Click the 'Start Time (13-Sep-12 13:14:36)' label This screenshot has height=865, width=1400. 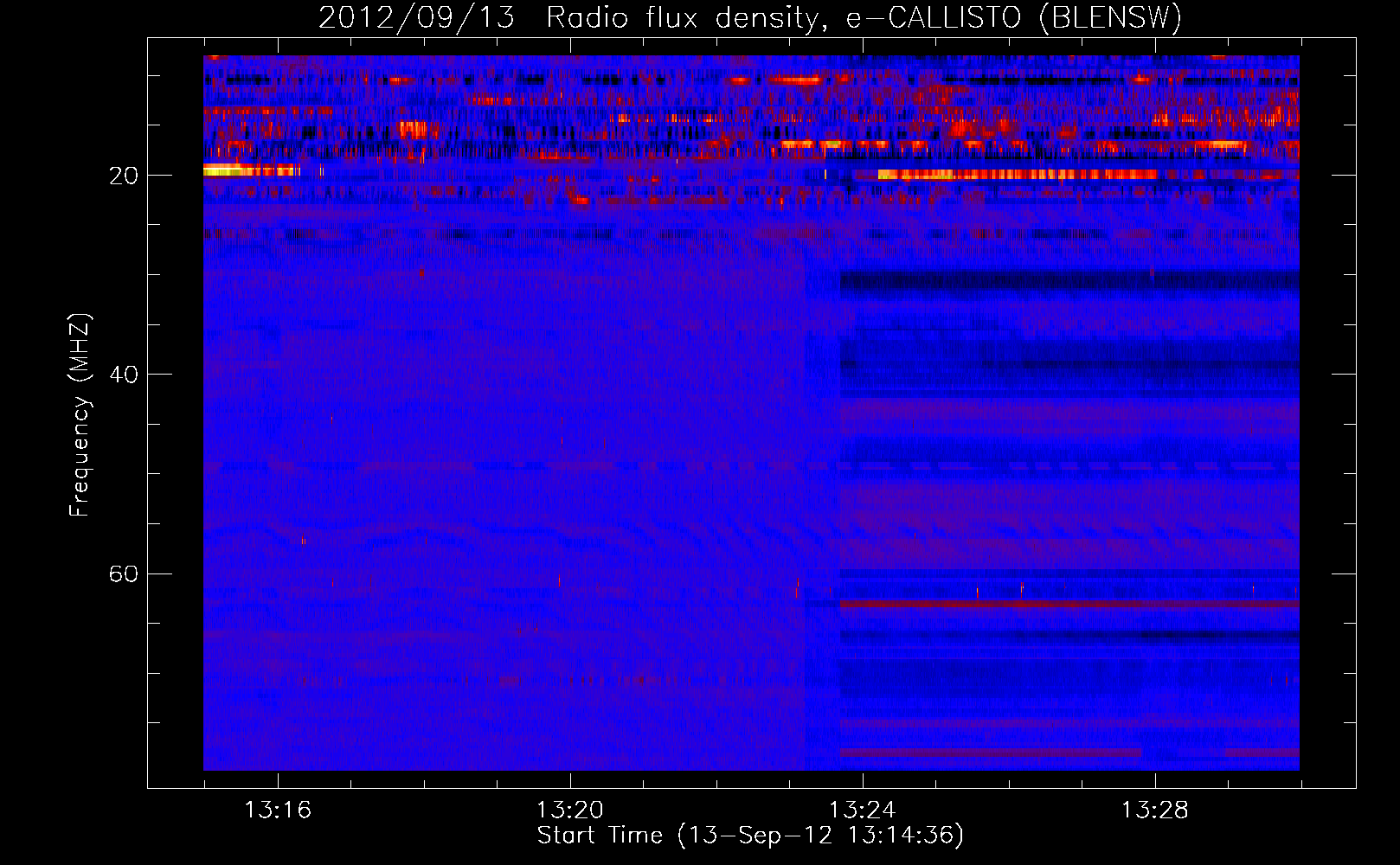click(x=750, y=836)
